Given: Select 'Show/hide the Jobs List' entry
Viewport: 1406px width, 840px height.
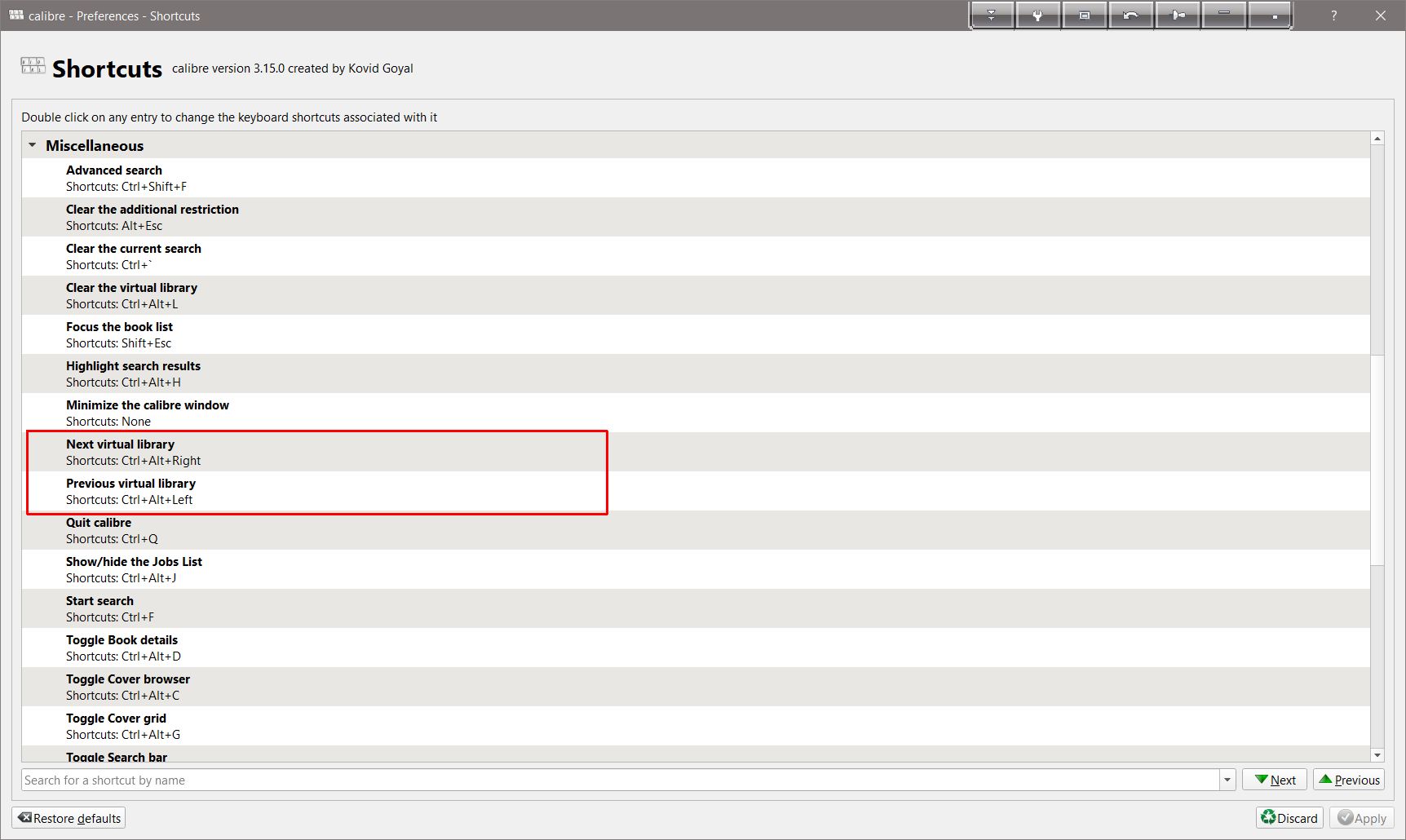Looking at the screenshot, I should pyautogui.click(x=696, y=569).
